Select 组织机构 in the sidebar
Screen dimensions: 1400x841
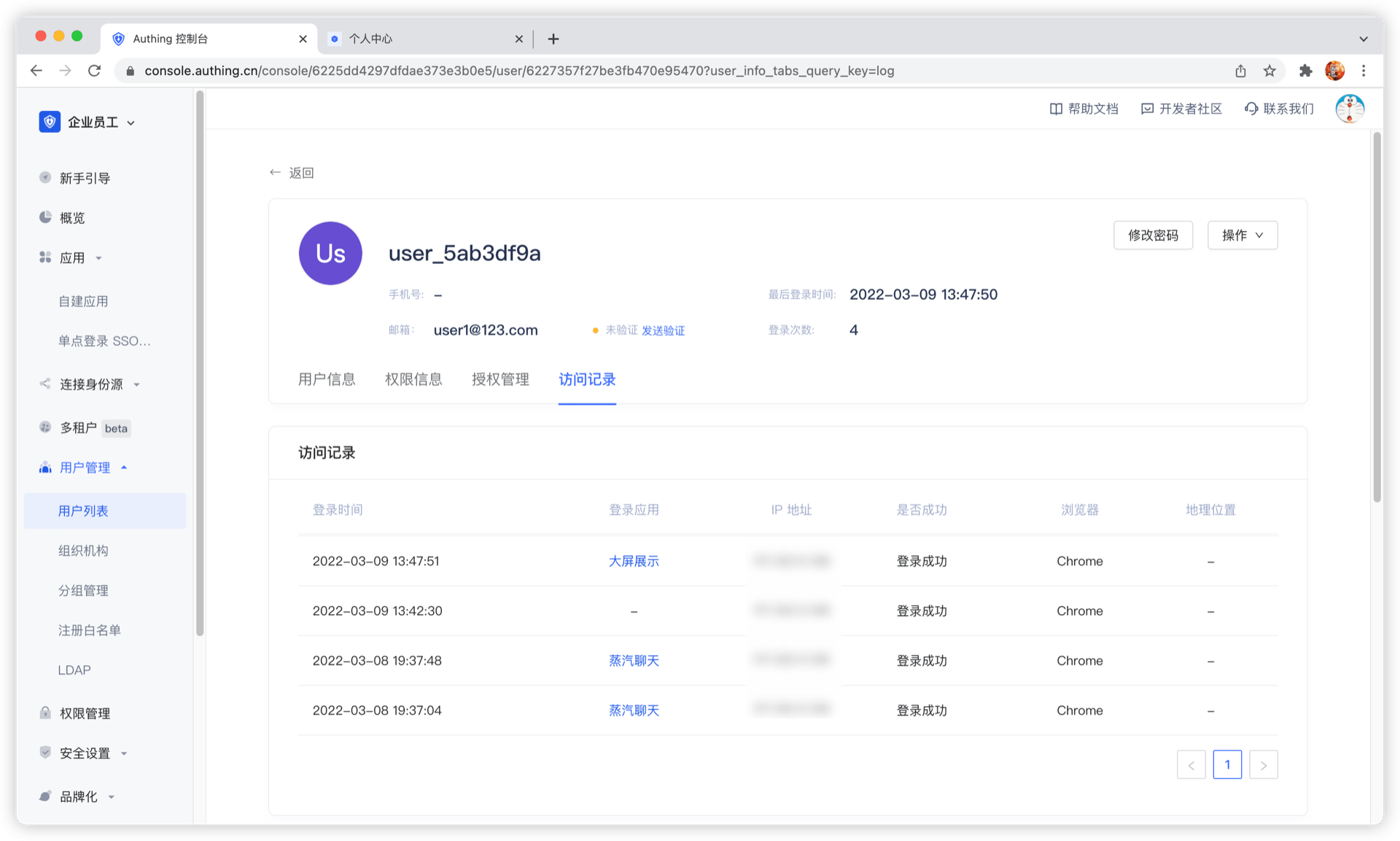point(83,551)
